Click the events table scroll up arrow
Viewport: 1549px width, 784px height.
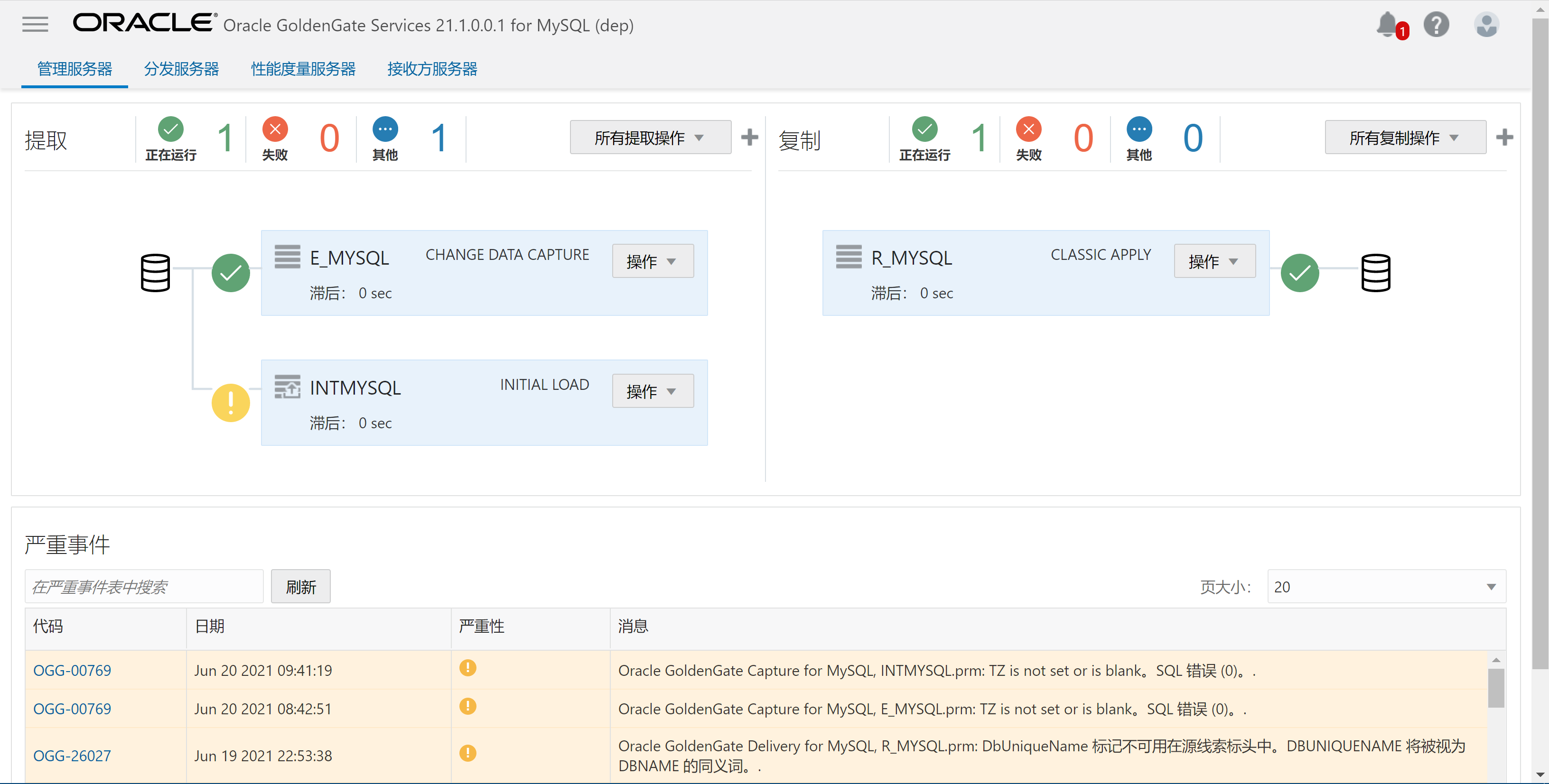coord(1496,660)
